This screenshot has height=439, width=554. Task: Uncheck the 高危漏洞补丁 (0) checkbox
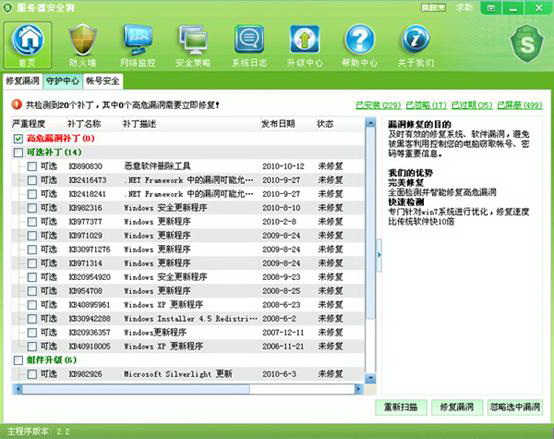click(18, 138)
